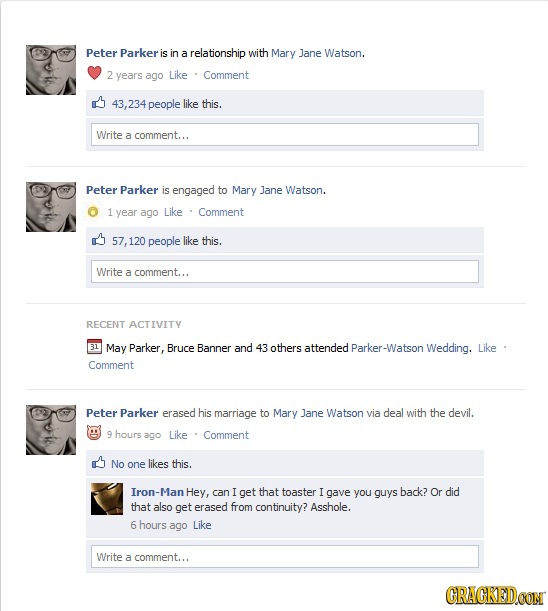Like the Parker-Watson Wedding activity
This screenshot has height=611, width=548.
point(487,348)
